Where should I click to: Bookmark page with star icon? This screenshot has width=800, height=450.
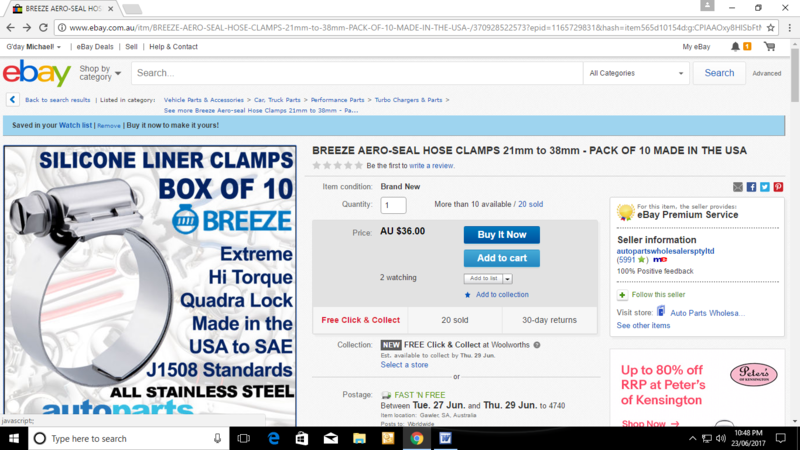click(770, 28)
